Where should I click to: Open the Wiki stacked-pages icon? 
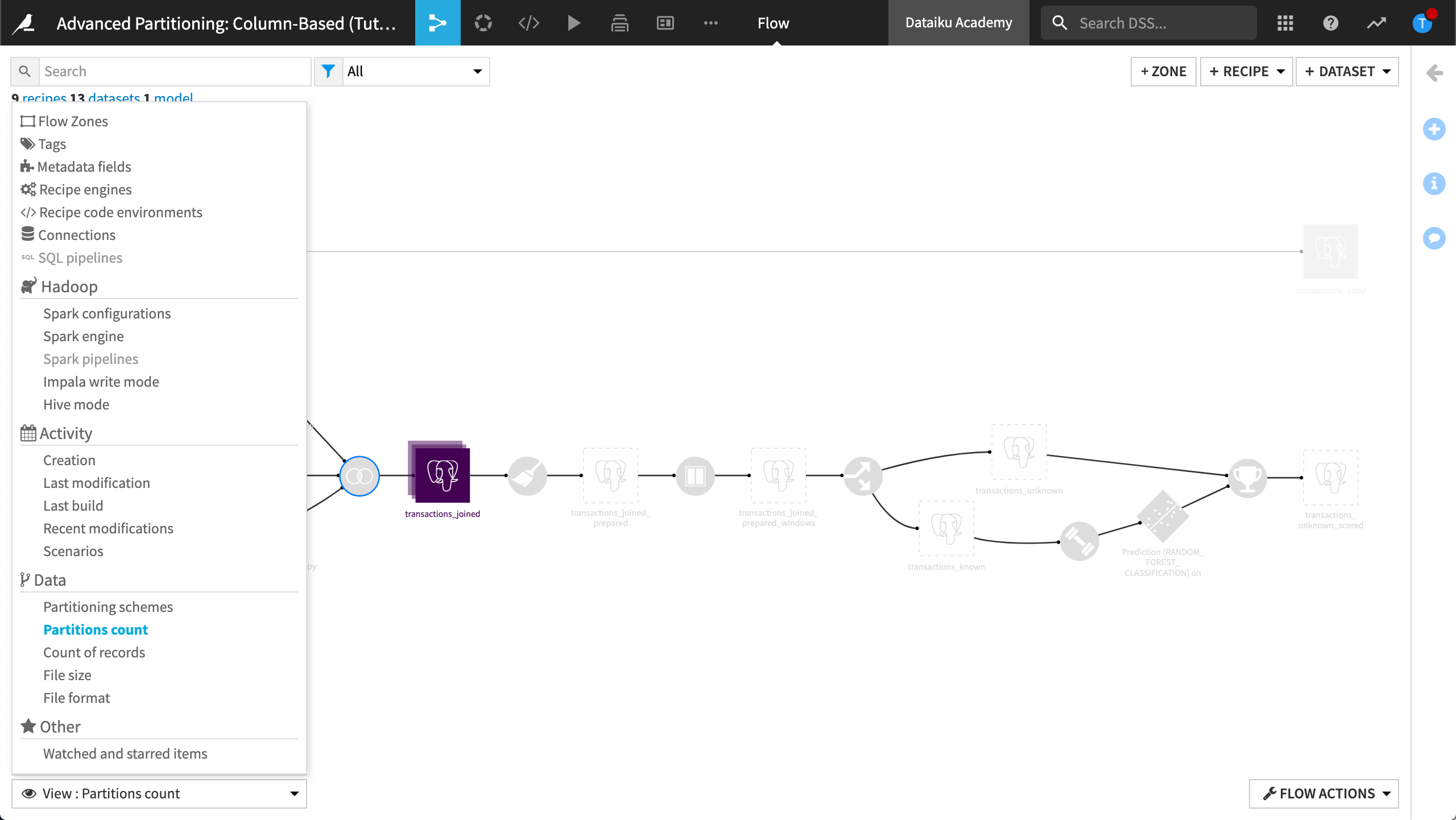619,23
